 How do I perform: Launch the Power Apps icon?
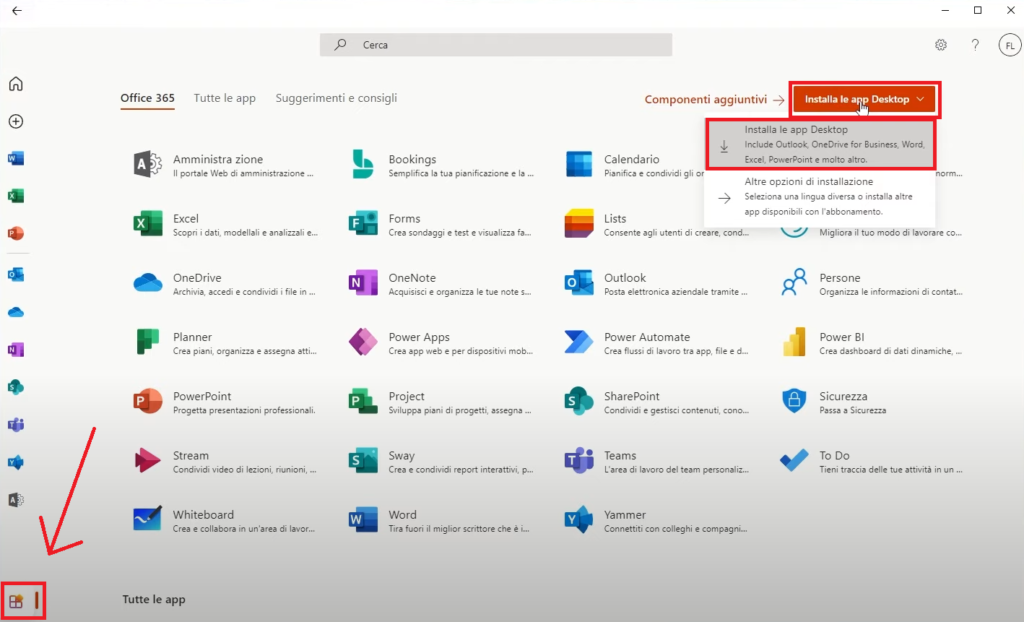(x=362, y=342)
